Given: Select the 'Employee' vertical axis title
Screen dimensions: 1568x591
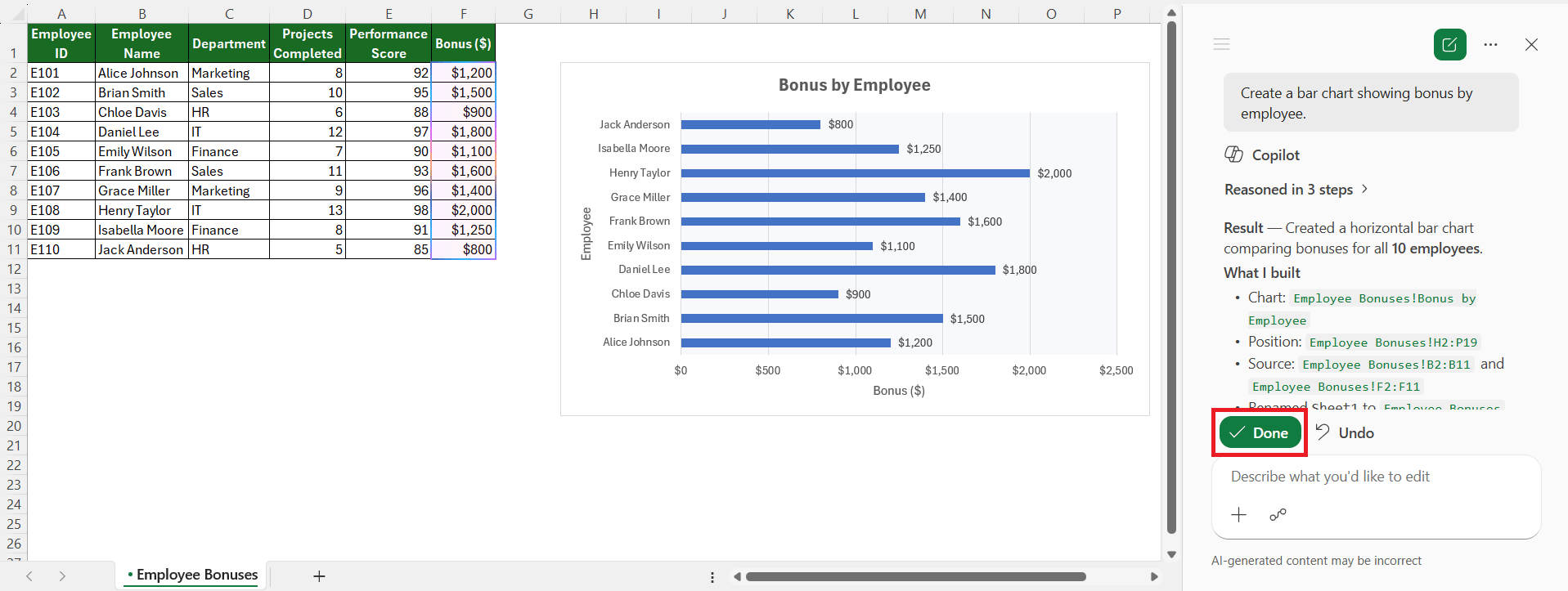Looking at the screenshot, I should tap(586, 234).
